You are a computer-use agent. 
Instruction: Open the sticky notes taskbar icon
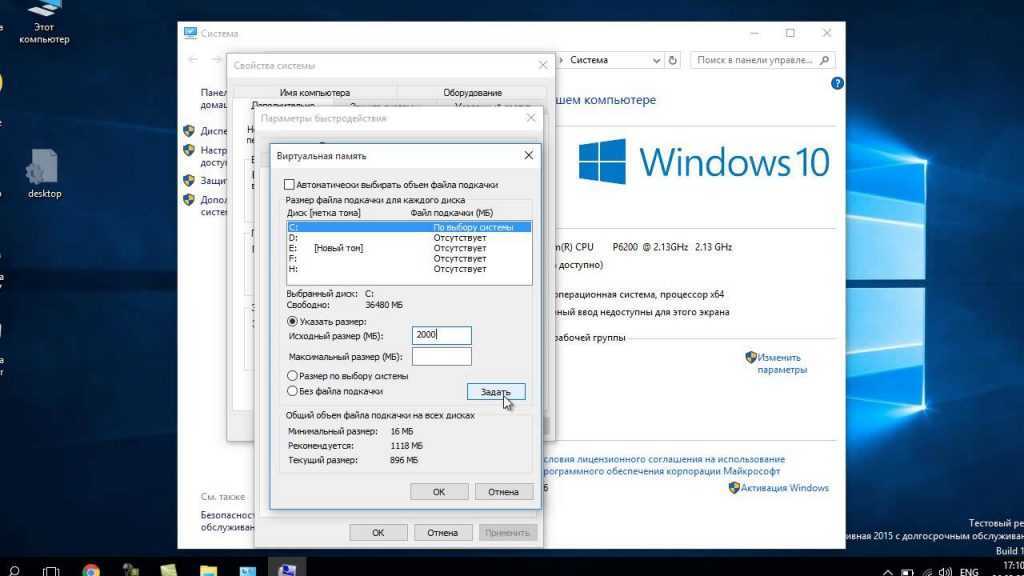pyautogui.click(x=169, y=571)
